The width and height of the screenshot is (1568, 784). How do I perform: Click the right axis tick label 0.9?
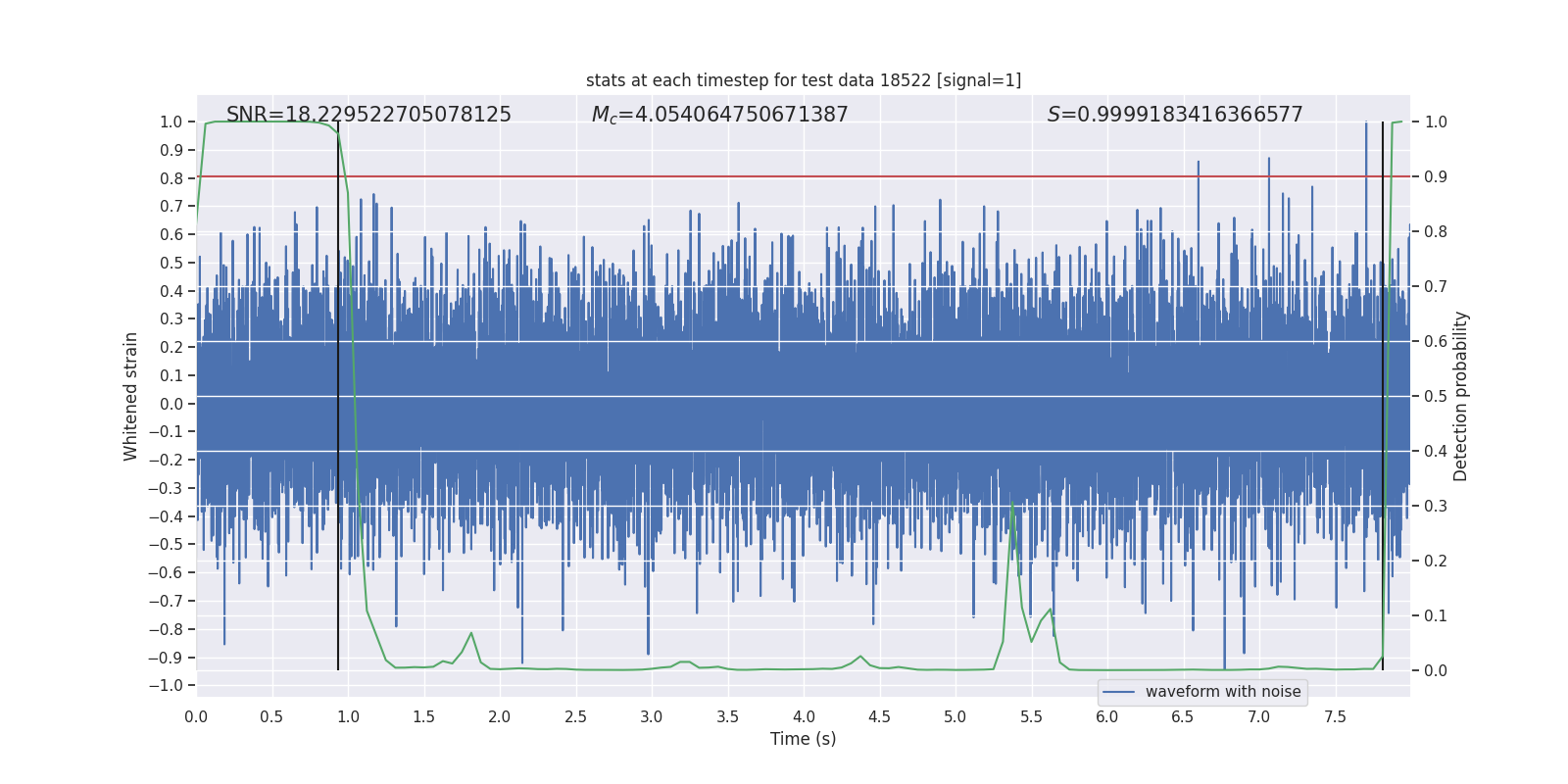coord(1436,176)
